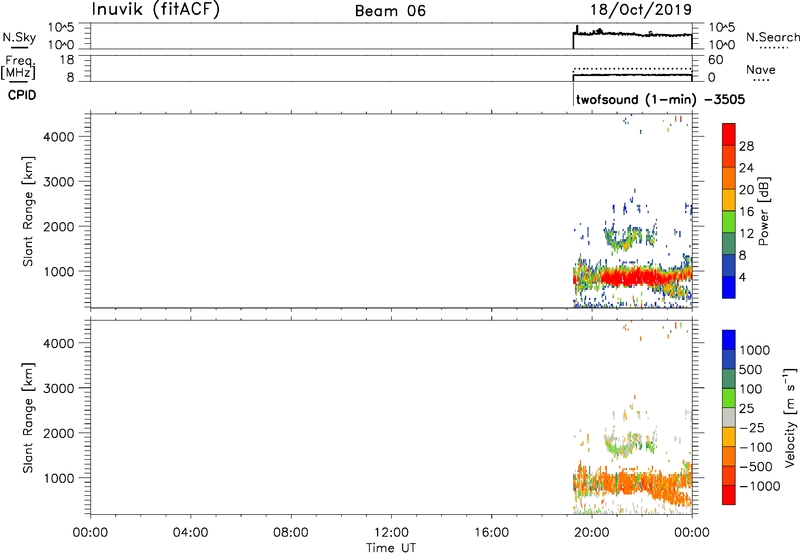The width and height of the screenshot is (800, 554).
Task: Click the "20:00" time axis tick label
Action: [592, 533]
